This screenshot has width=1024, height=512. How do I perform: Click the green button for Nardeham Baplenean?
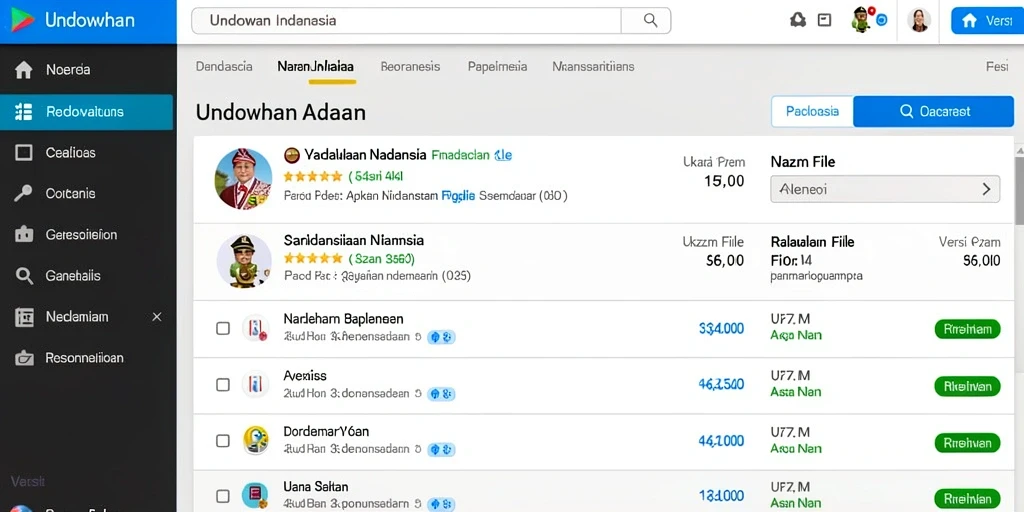(967, 329)
